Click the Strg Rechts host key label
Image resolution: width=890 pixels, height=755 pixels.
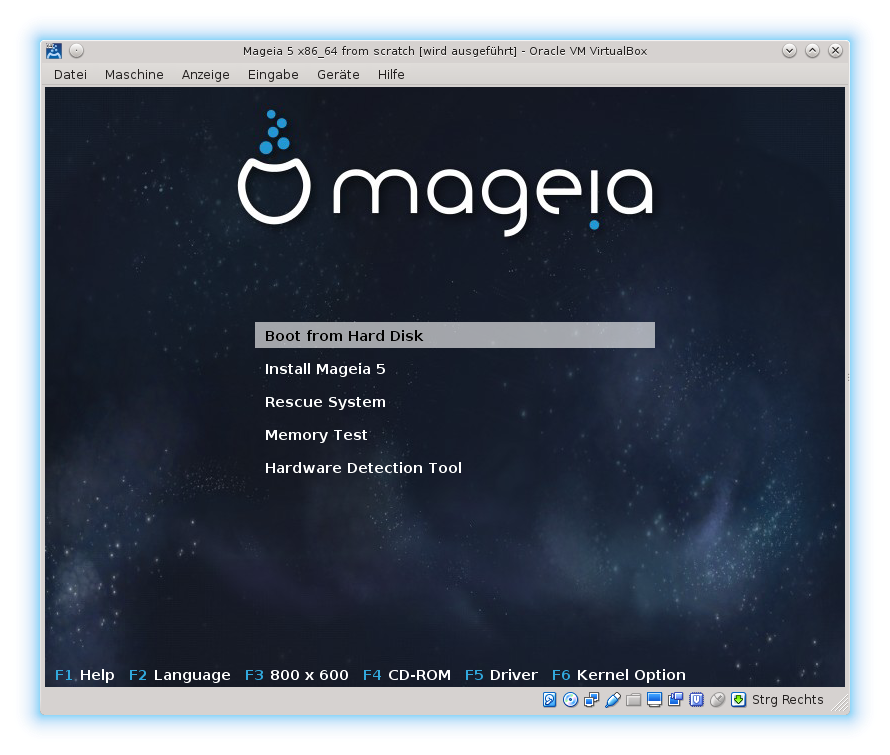(x=787, y=699)
